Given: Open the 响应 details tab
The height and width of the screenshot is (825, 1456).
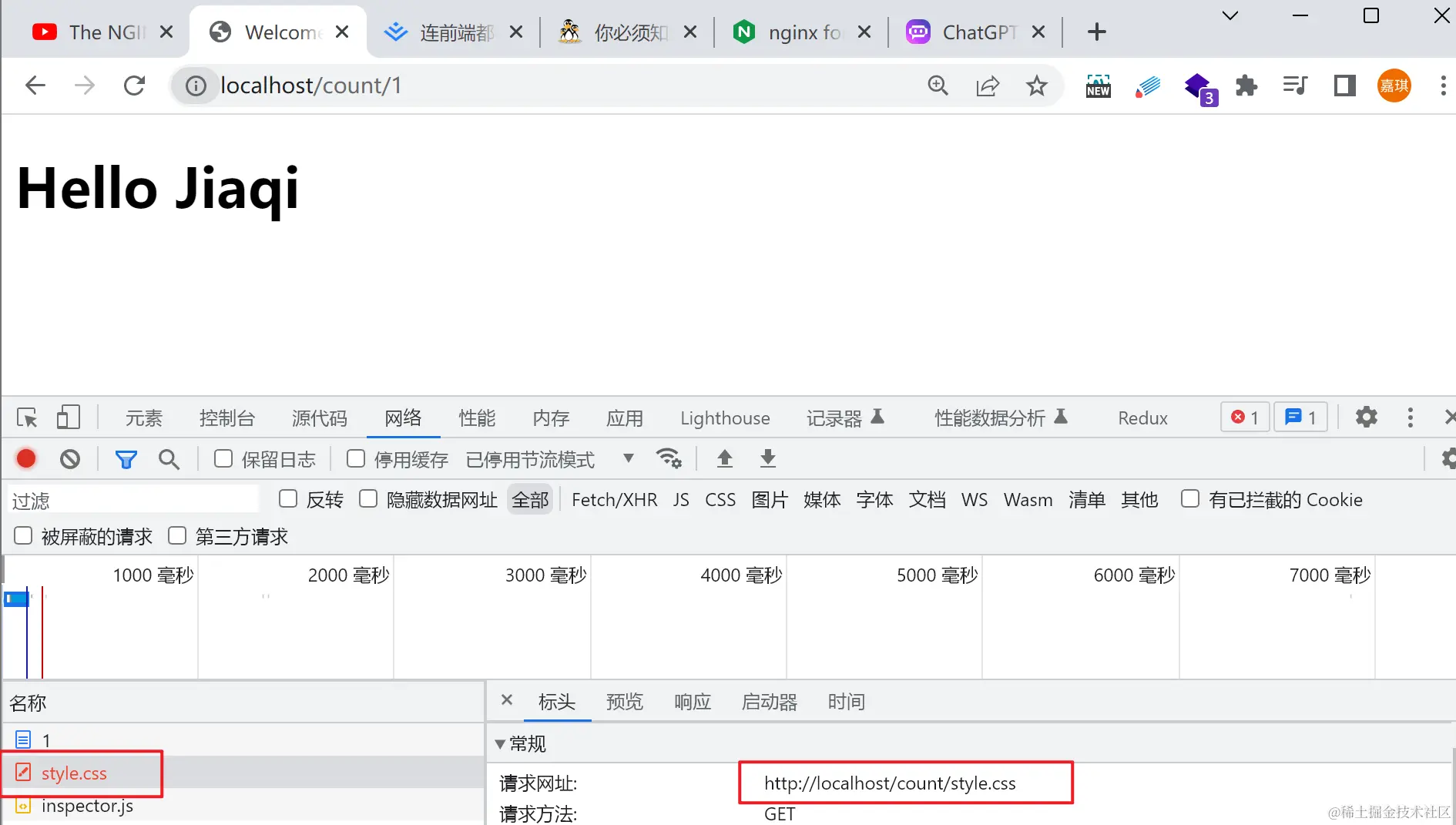Looking at the screenshot, I should [693, 702].
